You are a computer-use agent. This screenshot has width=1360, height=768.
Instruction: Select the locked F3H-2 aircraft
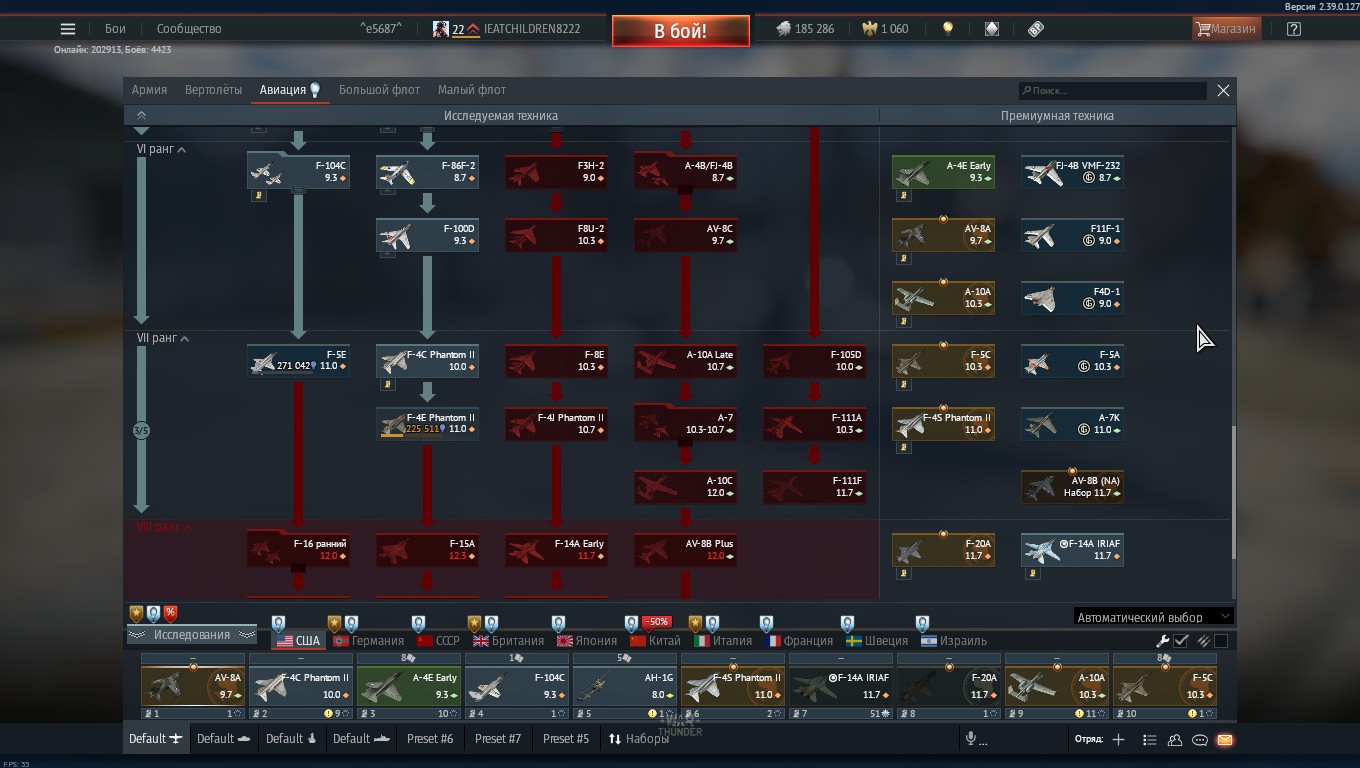click(556, 171)
